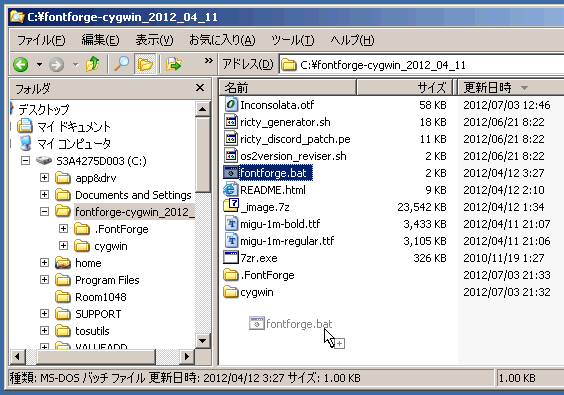
Task: Toggle the Folders pane toolbar button
Action: tap(145, 64)
